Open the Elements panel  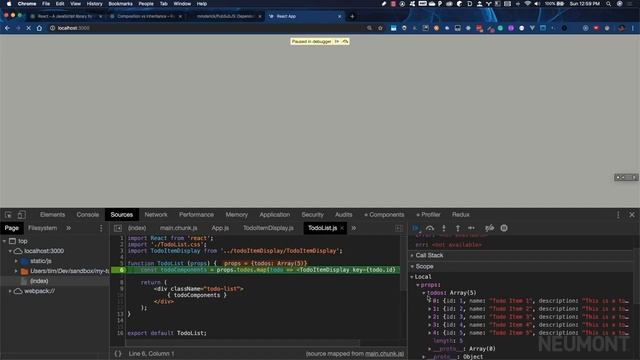[52, 215]
